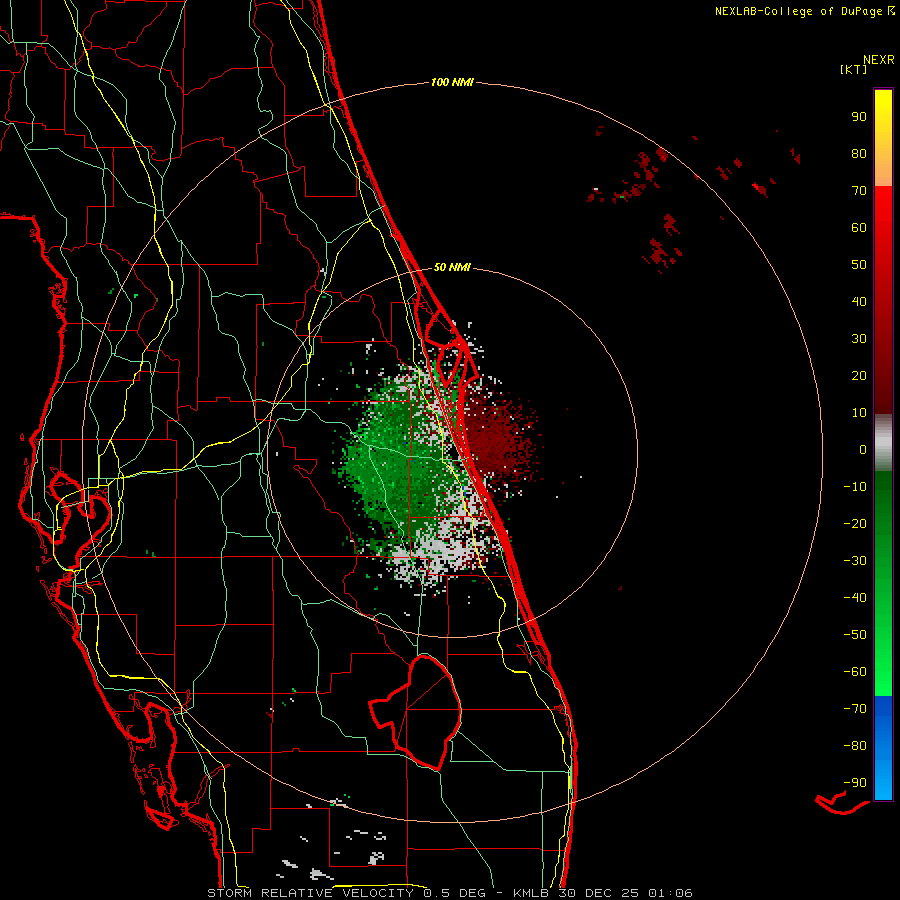Click the -70 value on the velocity scale
This screenshot has width=900, height=900.
pyautogui.click(x=855, y=709)
